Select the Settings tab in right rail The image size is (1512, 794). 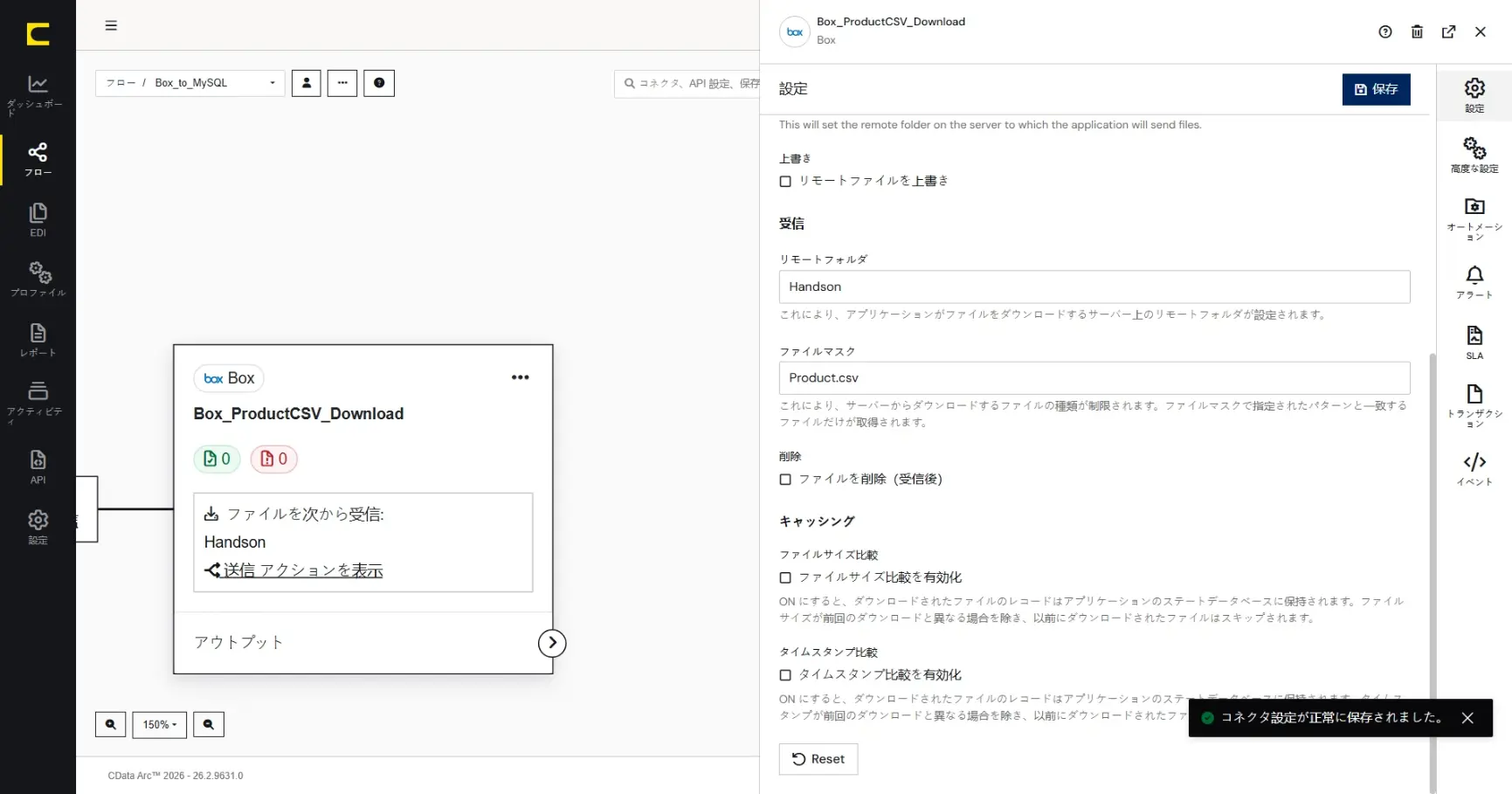click(1474, 95)
